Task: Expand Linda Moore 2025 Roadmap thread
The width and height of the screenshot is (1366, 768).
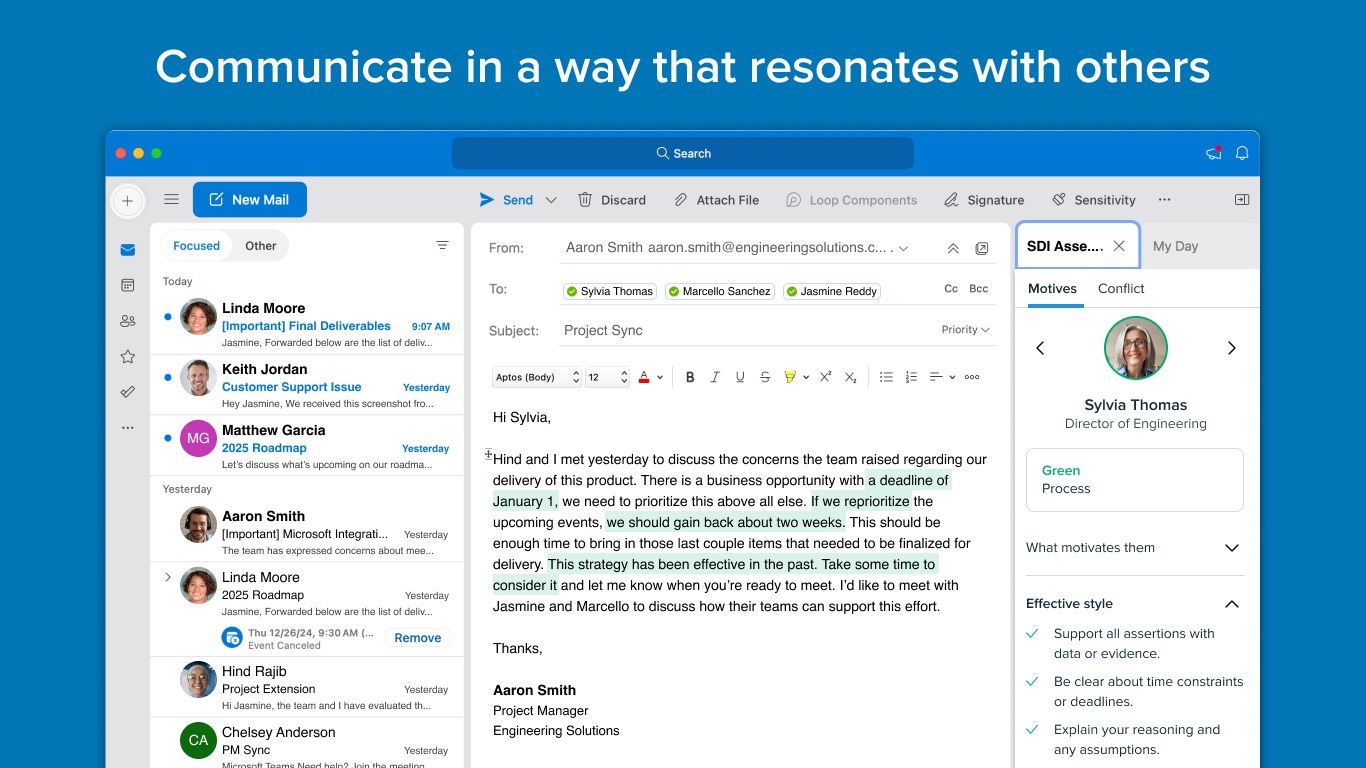Action: (167, 577)
